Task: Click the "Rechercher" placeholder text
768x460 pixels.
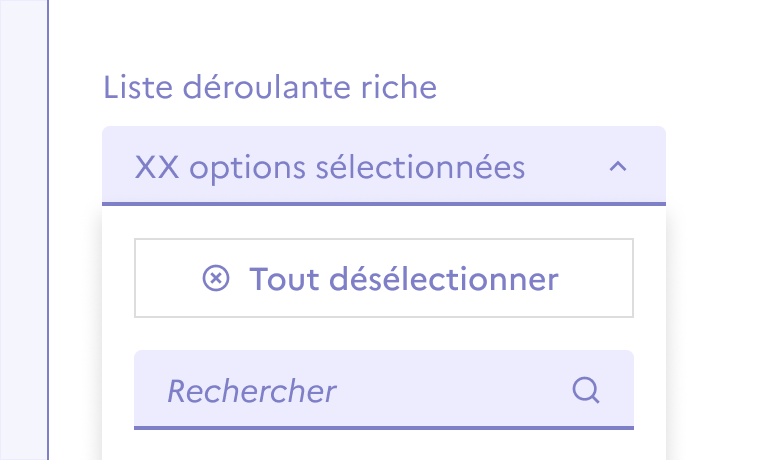Action: tap(252, 391)
